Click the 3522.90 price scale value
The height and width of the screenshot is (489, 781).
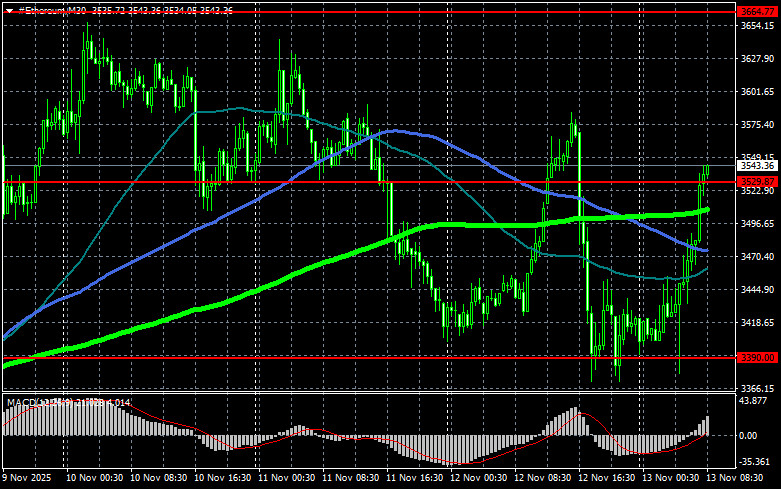coord(758,191)
